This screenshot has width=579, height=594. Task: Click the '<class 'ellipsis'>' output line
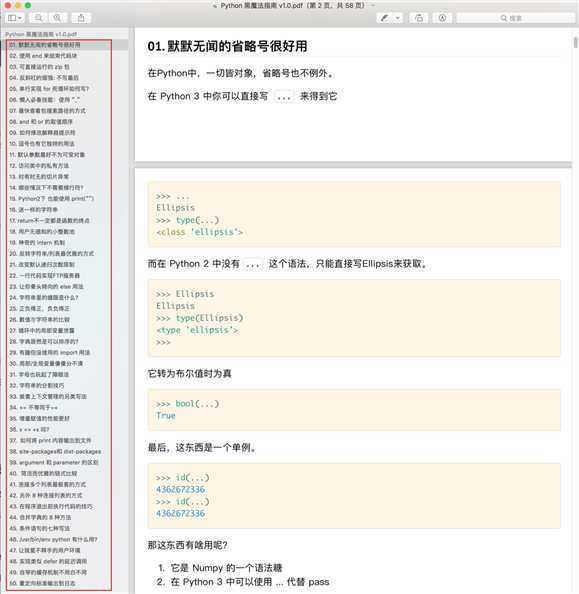click(x=199, y=232)
